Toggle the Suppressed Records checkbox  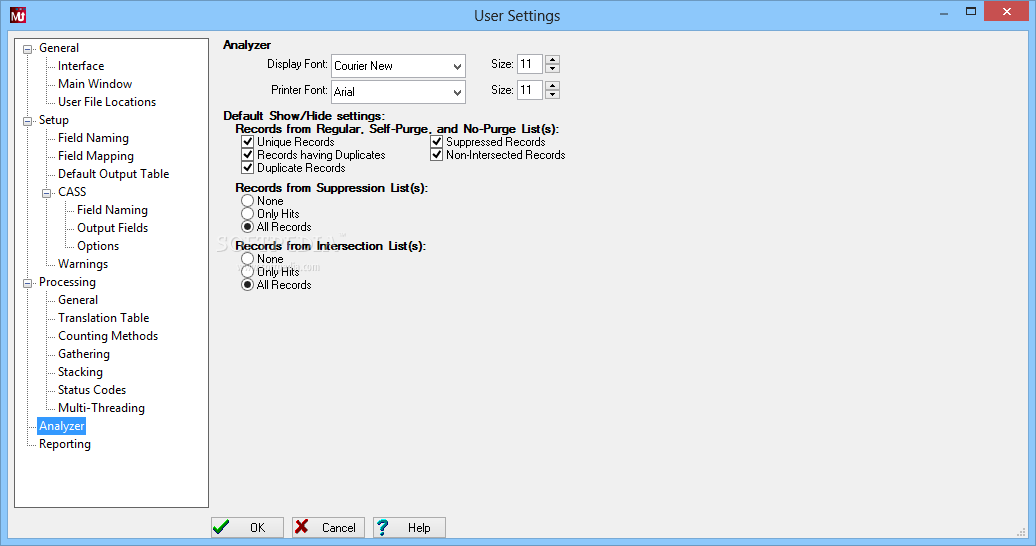coord(437,142)
